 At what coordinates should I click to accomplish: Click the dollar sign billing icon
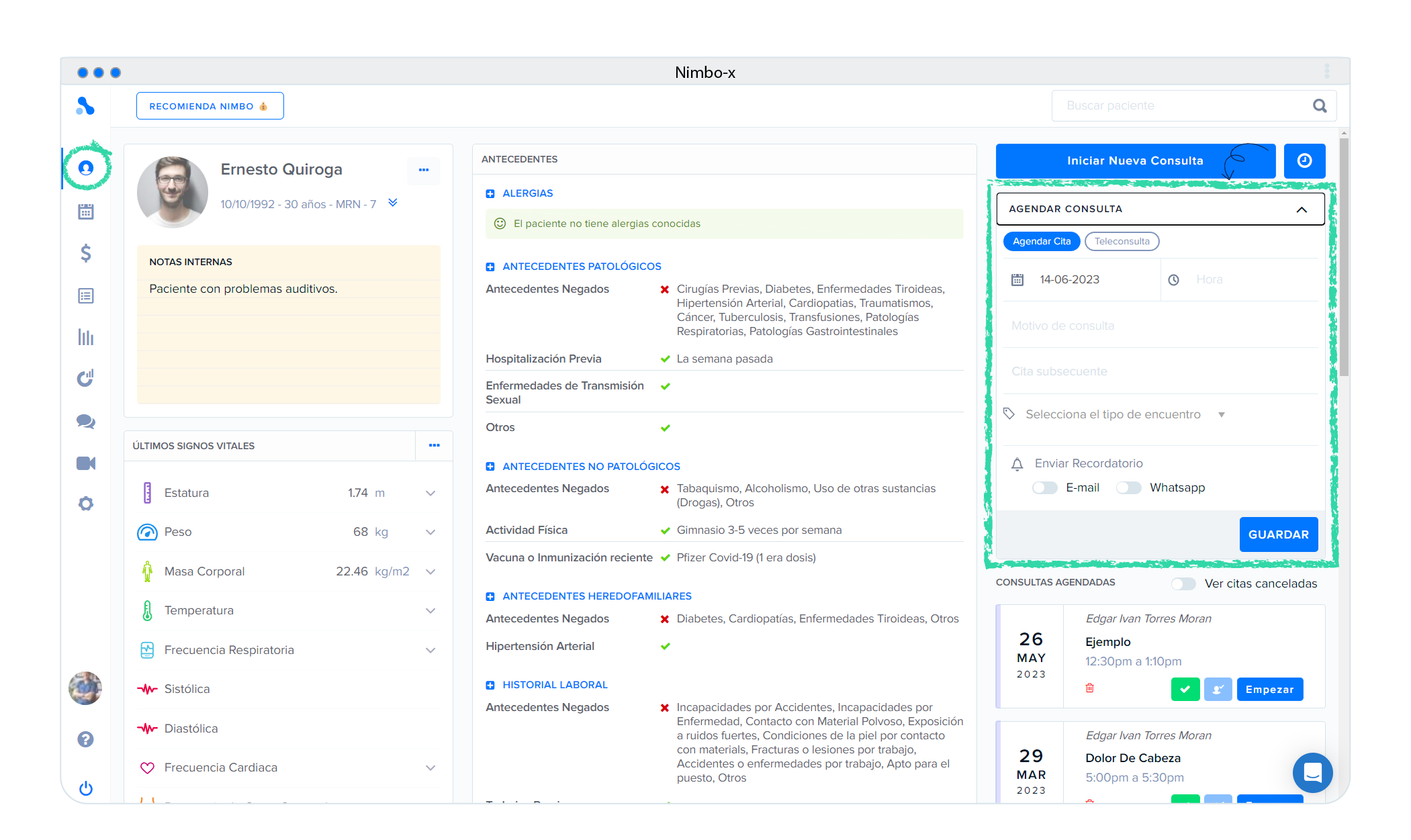[85, 253]
